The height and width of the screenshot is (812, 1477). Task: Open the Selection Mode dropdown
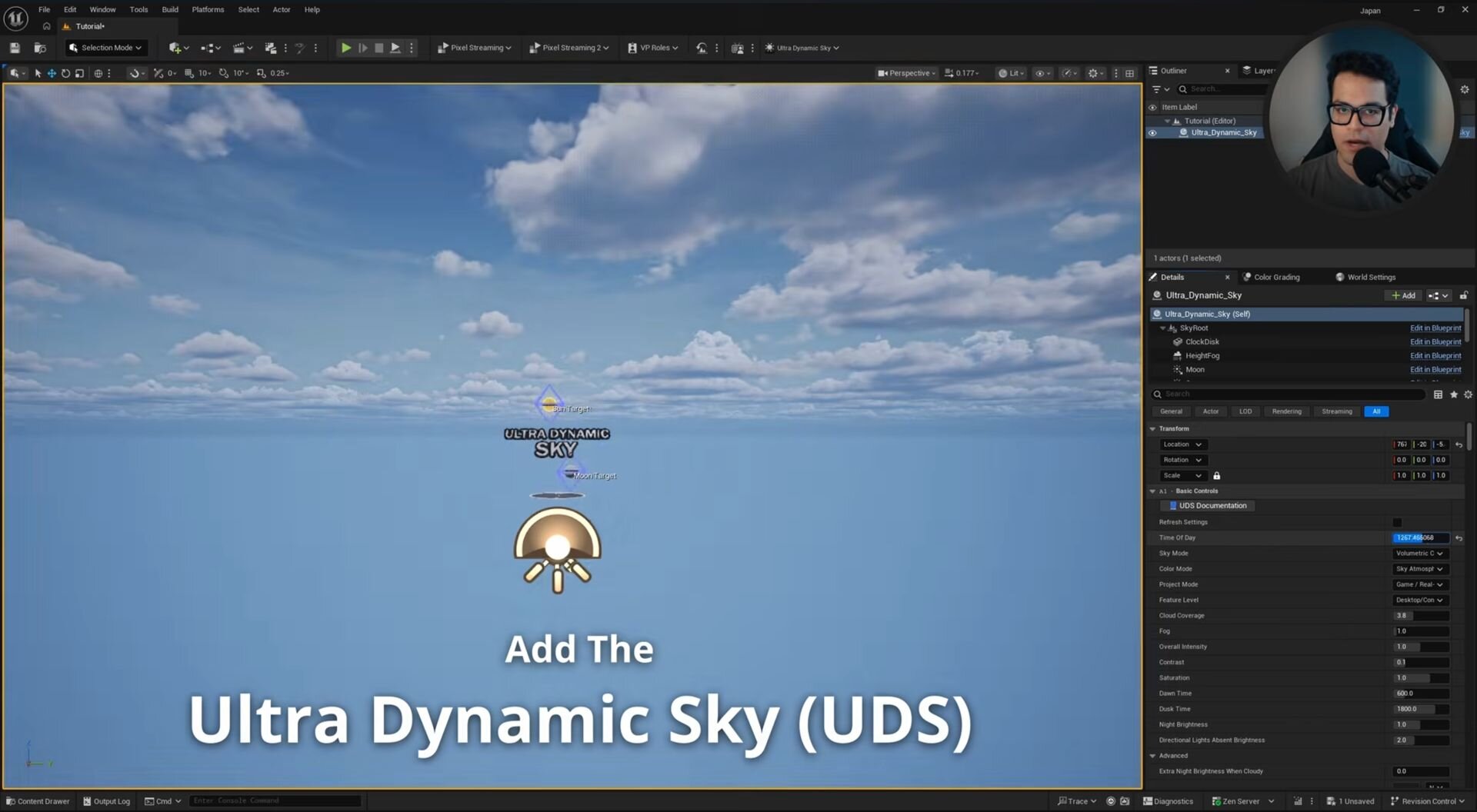[x=106, y=48]
